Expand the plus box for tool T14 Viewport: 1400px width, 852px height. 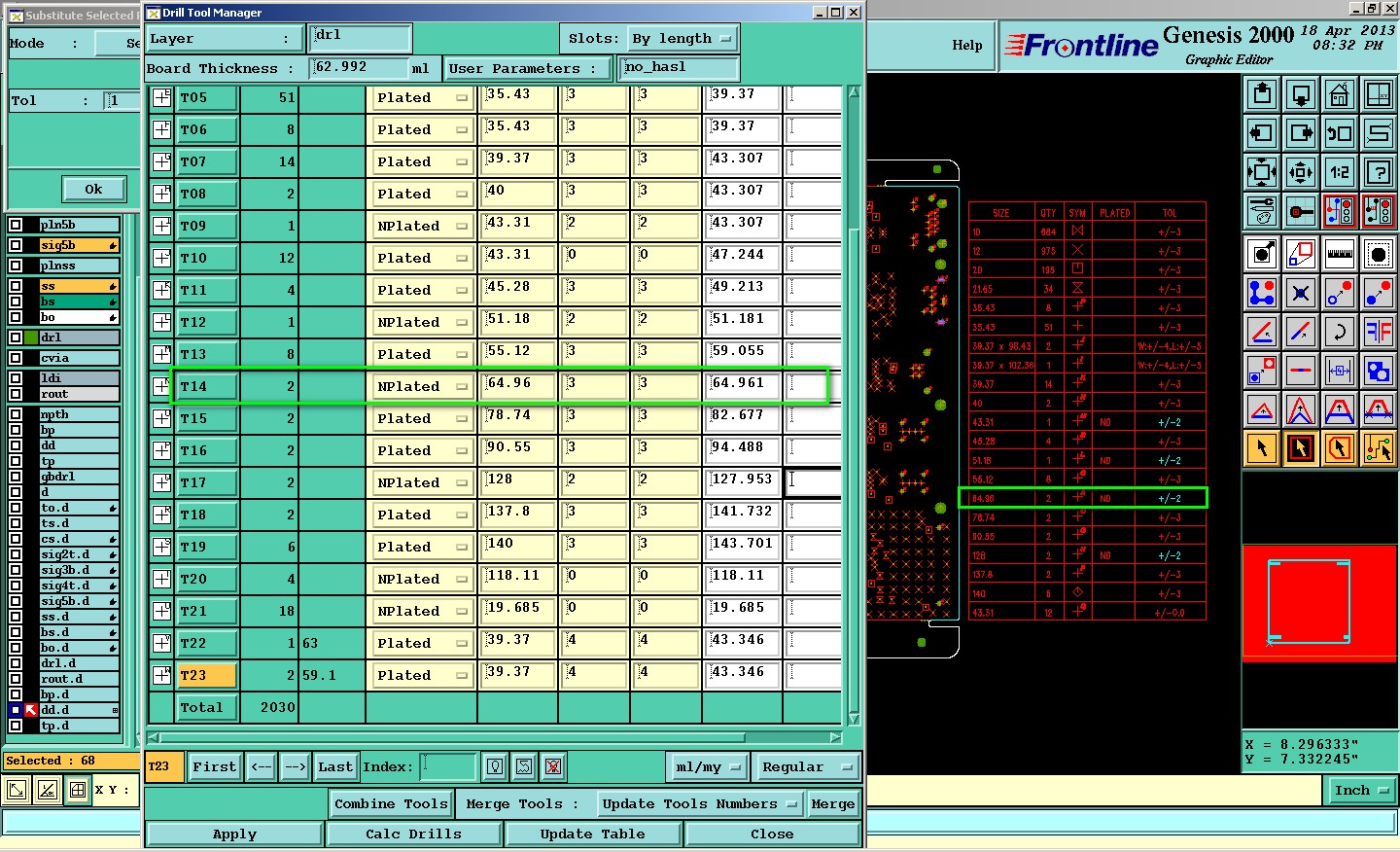[161, 386]
